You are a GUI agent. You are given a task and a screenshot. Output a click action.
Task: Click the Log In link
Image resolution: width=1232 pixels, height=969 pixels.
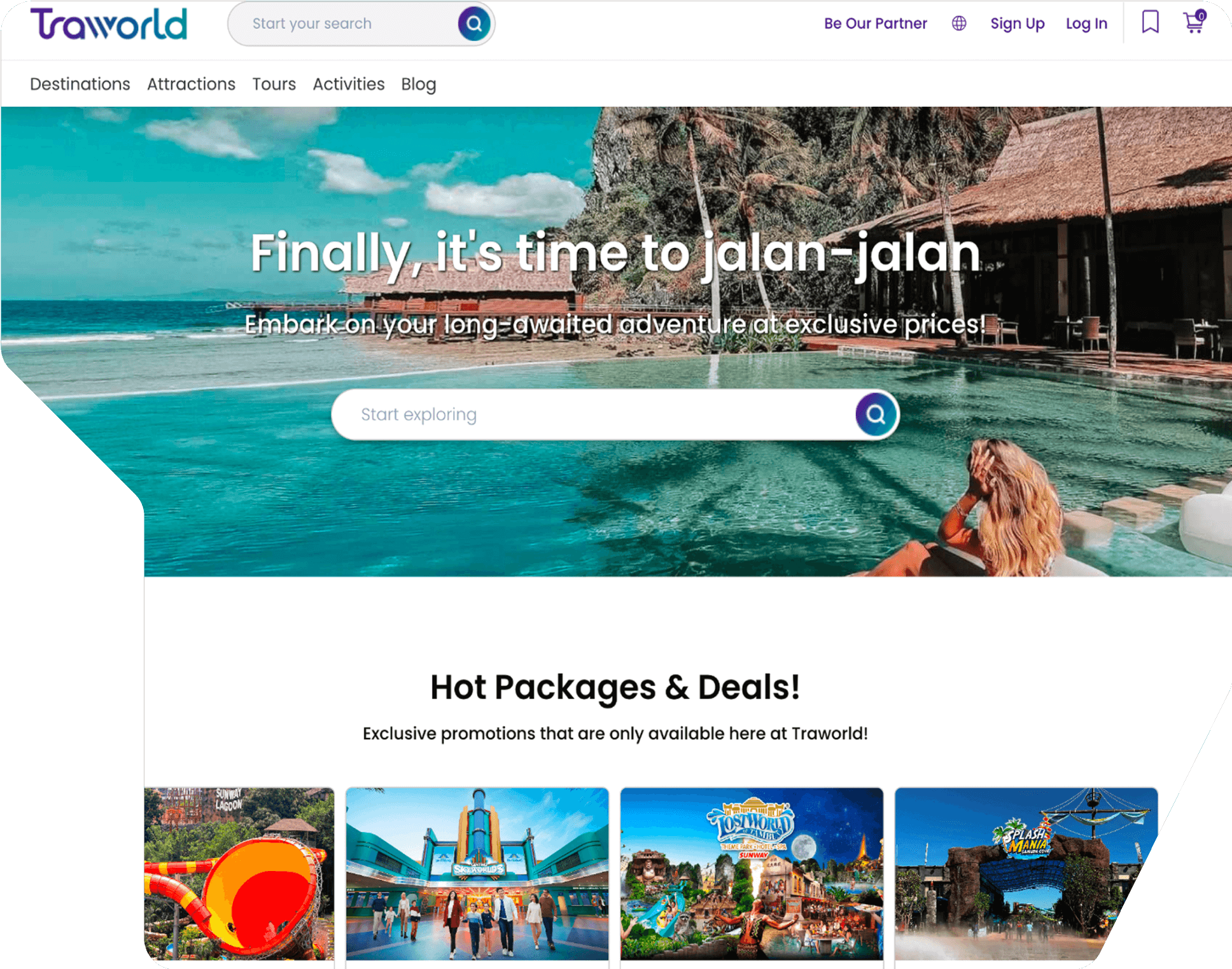[x=1086, y=24]
